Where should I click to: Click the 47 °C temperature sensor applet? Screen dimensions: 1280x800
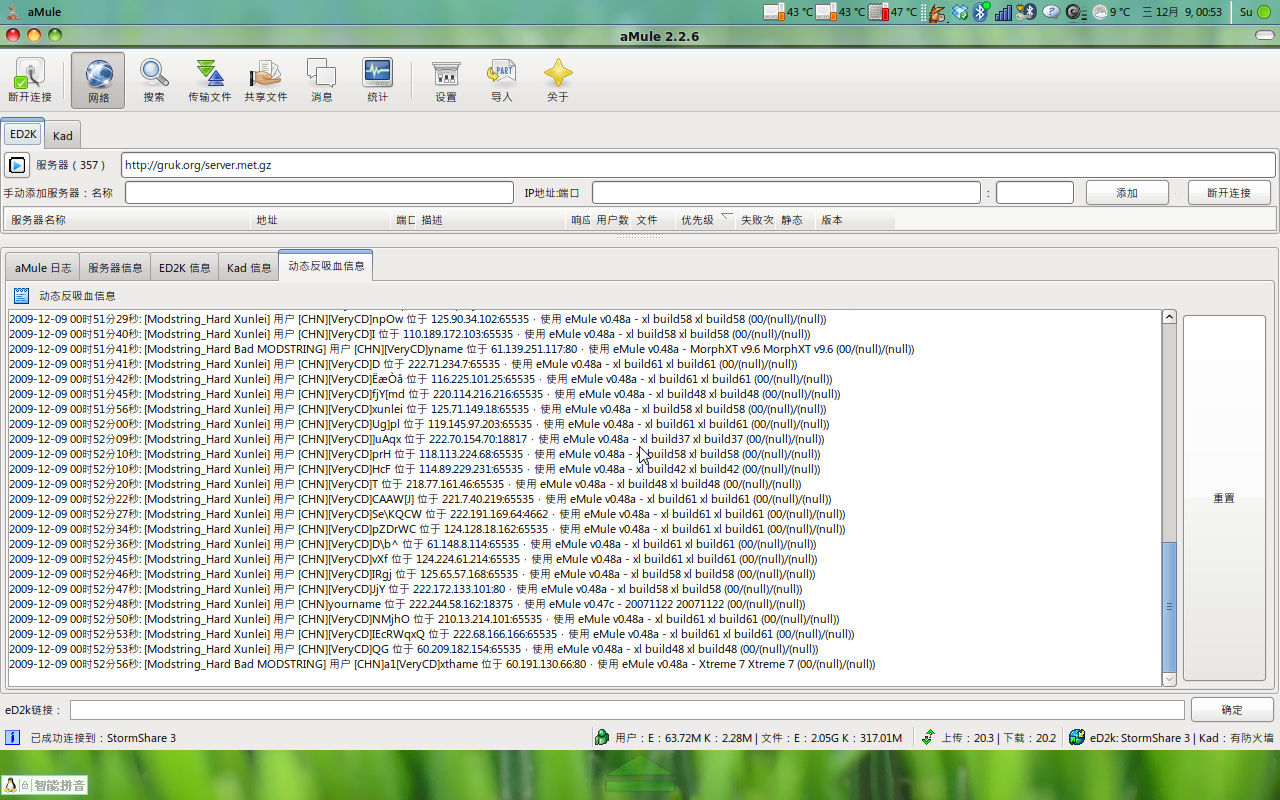pos(893,12)
